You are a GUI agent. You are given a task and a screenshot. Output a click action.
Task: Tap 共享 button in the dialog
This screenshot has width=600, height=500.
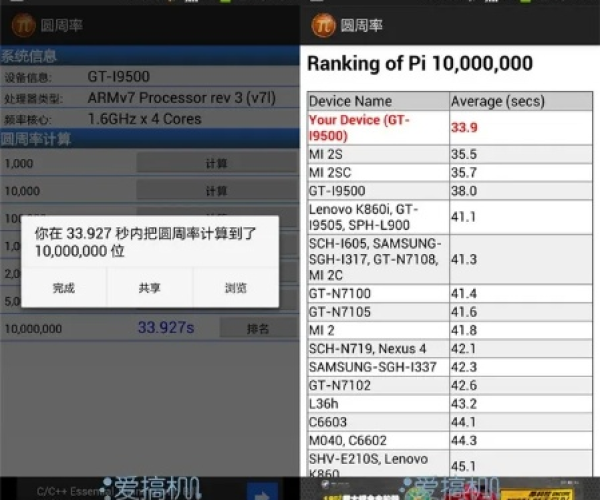coord(150,288)
